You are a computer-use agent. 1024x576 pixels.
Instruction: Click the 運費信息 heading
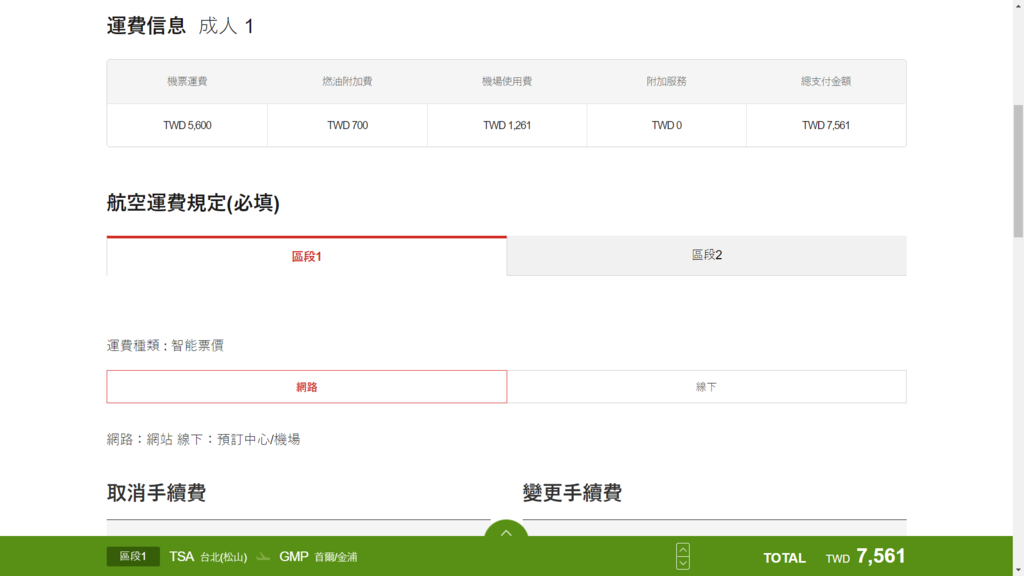click(x=146, y=26)
